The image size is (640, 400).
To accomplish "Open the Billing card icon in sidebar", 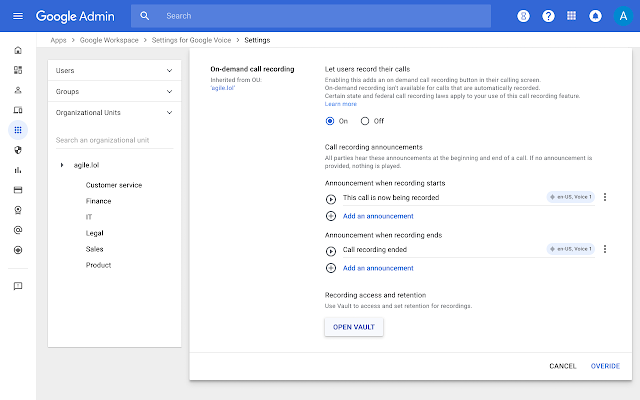I will (17, 189).
